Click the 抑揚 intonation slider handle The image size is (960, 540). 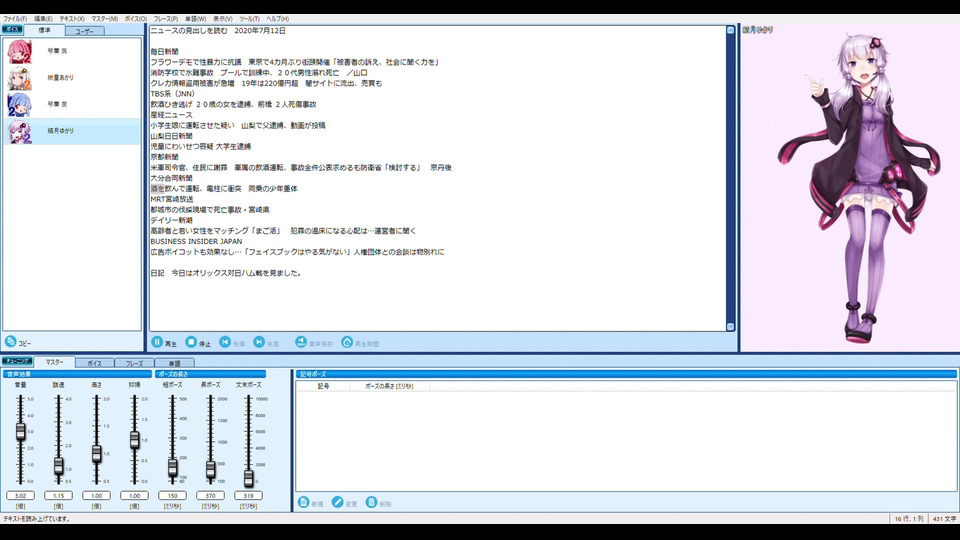click(135, 440)
